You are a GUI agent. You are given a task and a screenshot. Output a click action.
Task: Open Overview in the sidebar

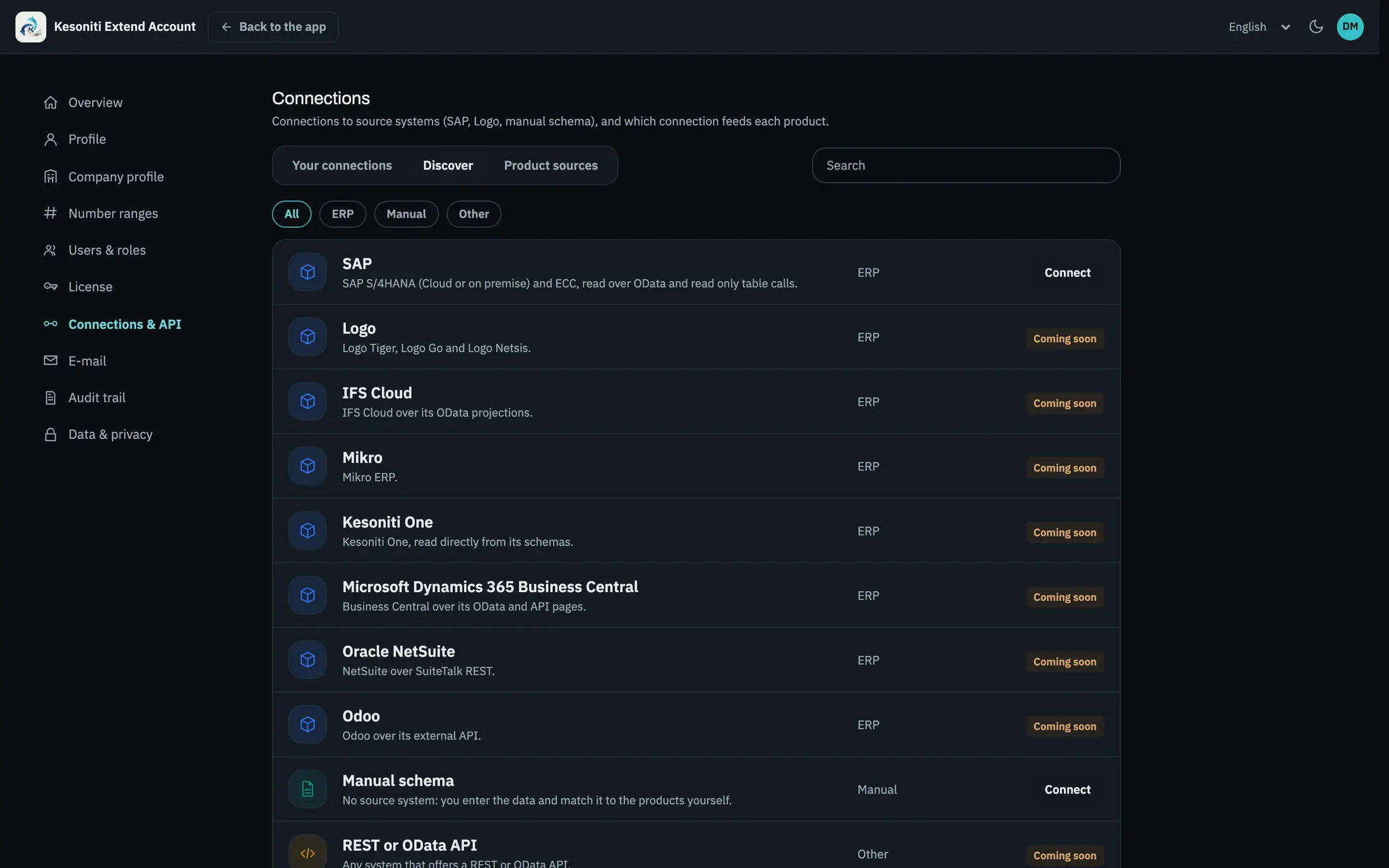pyautogui.click(x=95, y=102)
